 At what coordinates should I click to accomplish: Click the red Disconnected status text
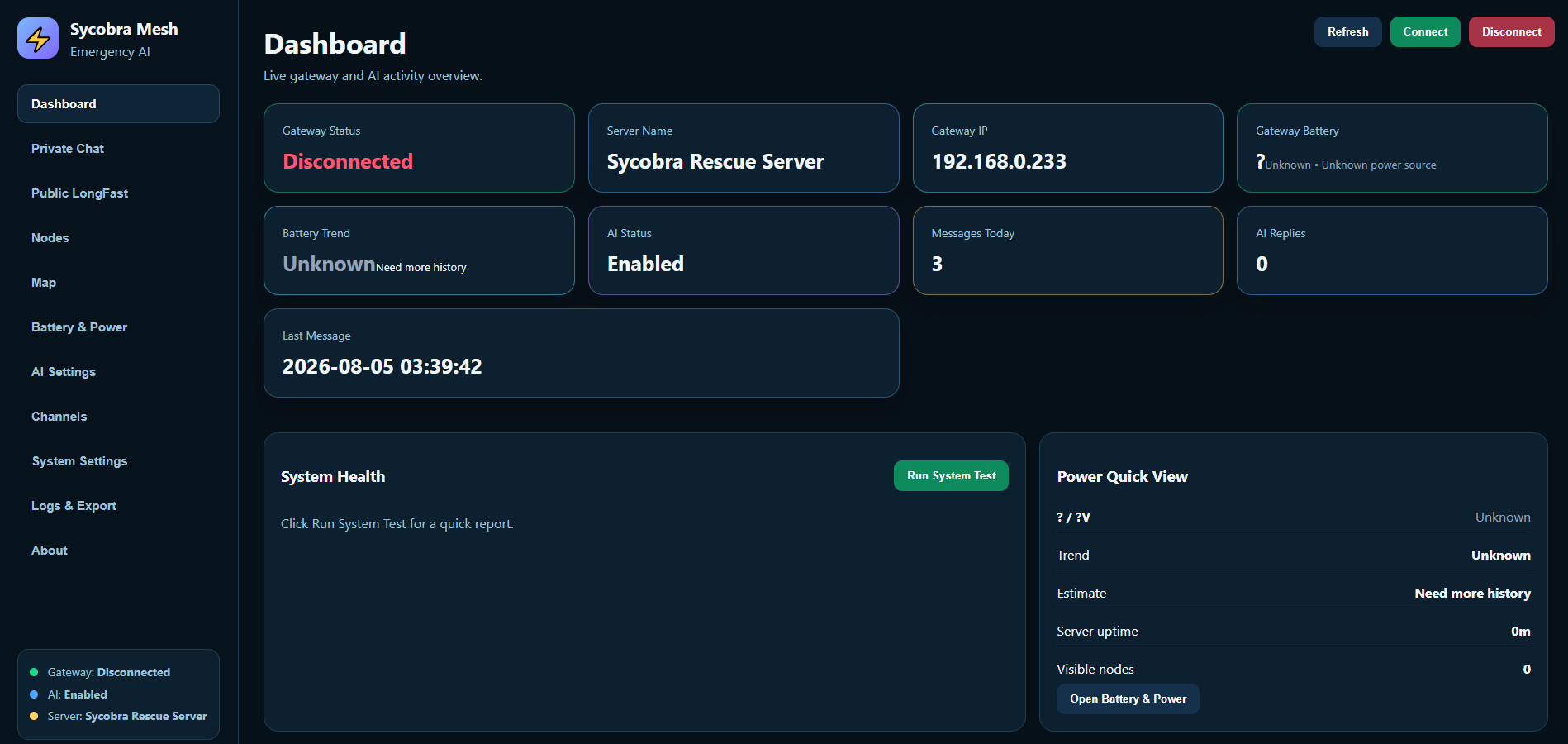pyautogui.click(x=348, y=161)
